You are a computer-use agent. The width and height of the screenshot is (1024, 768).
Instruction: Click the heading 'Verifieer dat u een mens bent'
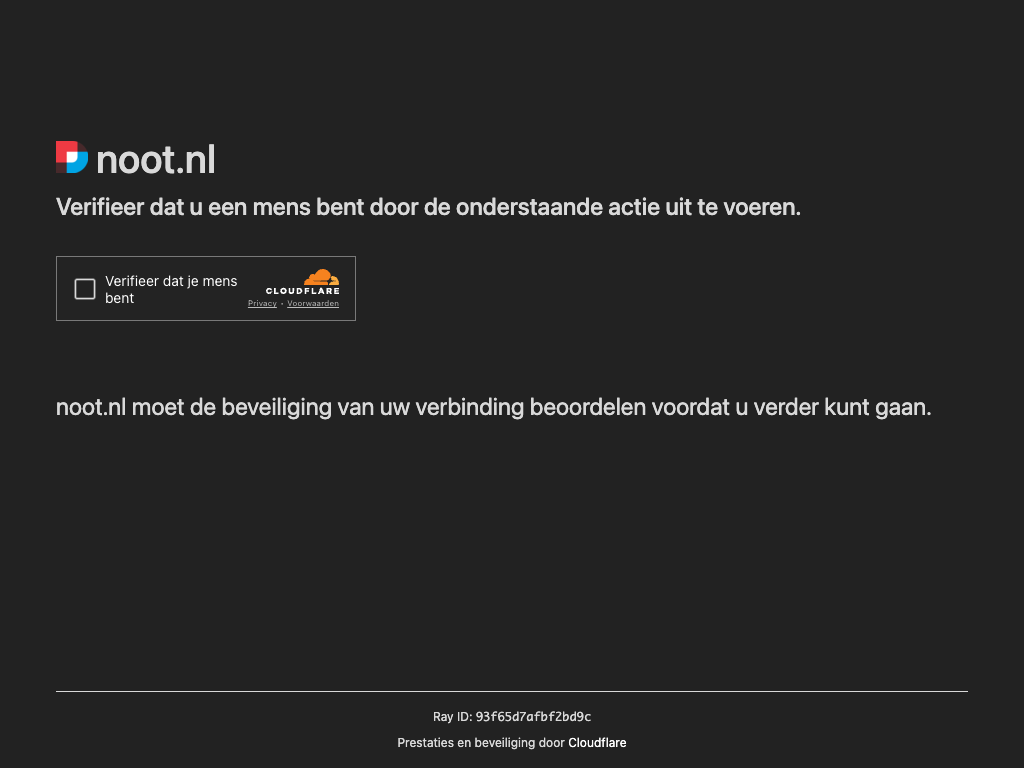tap(428, 207)
